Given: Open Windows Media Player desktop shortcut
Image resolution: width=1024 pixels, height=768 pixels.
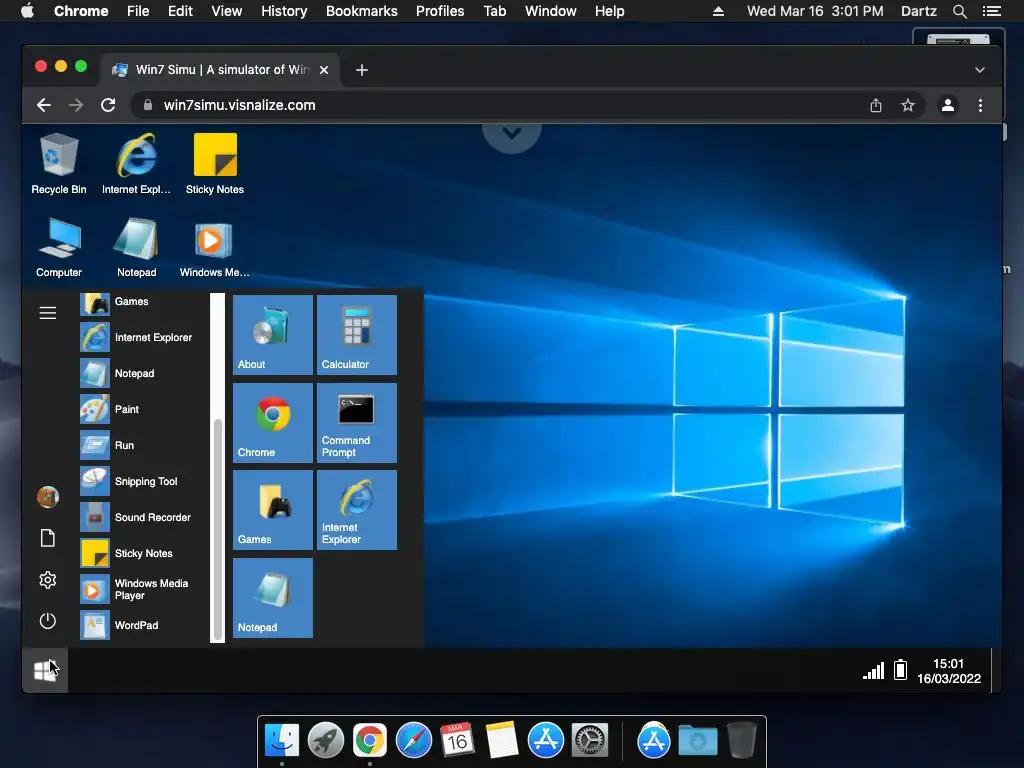Looking at the screenshot, I should (x=214, y=247).
